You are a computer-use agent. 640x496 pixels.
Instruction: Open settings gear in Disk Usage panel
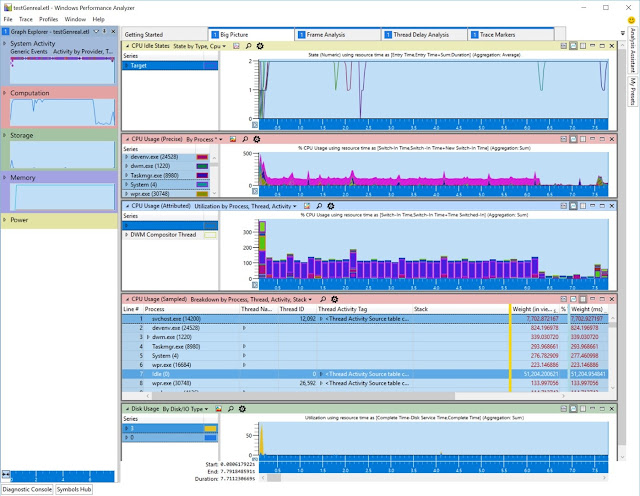[x=242, y=409]
